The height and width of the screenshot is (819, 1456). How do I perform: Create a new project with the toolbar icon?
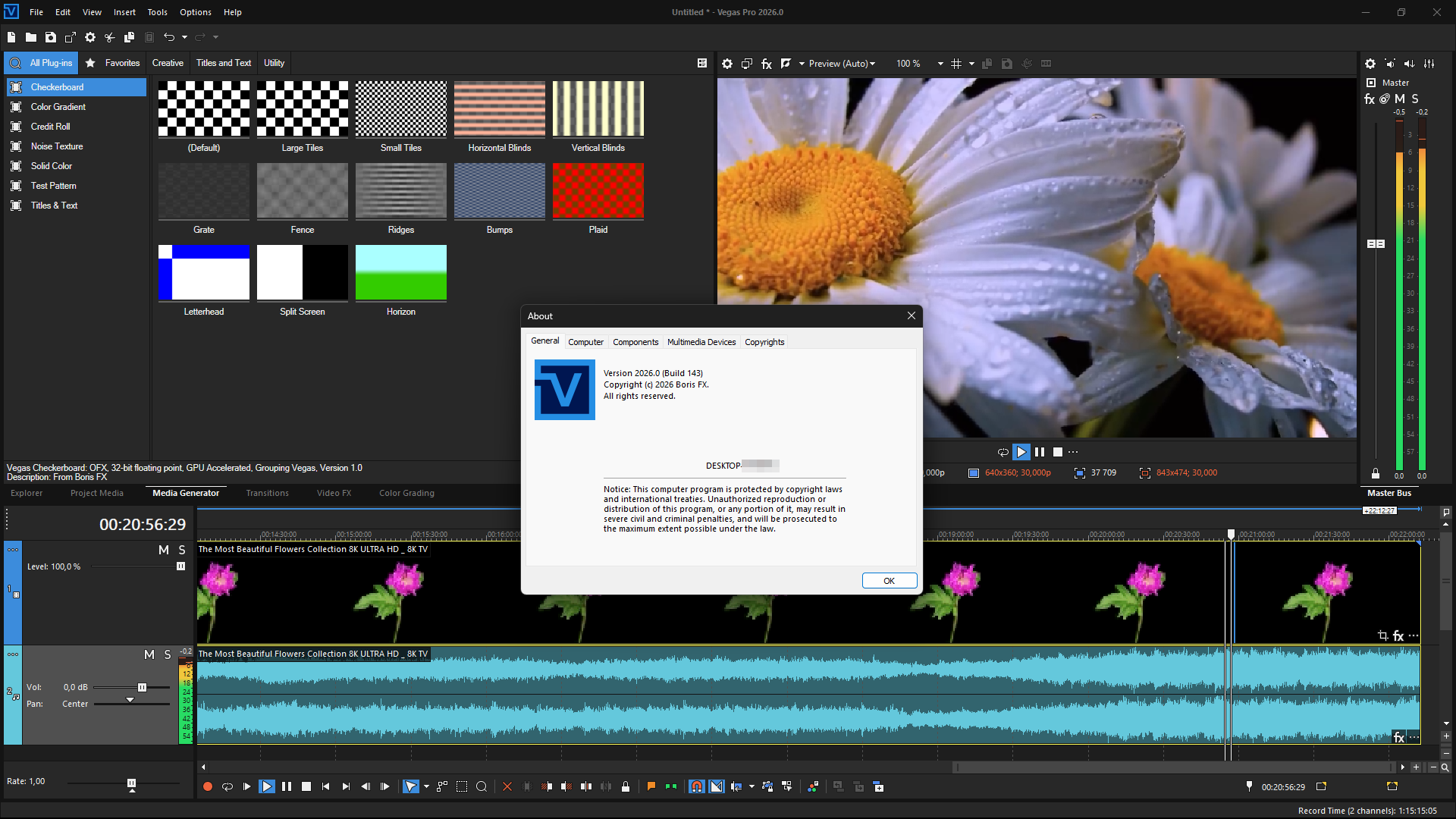point(11,37)
